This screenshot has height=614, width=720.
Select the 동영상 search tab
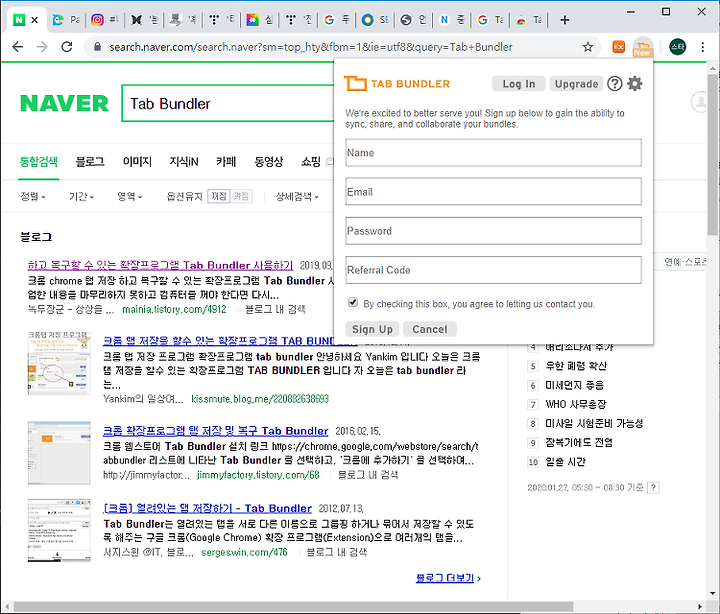click(269, 162)
